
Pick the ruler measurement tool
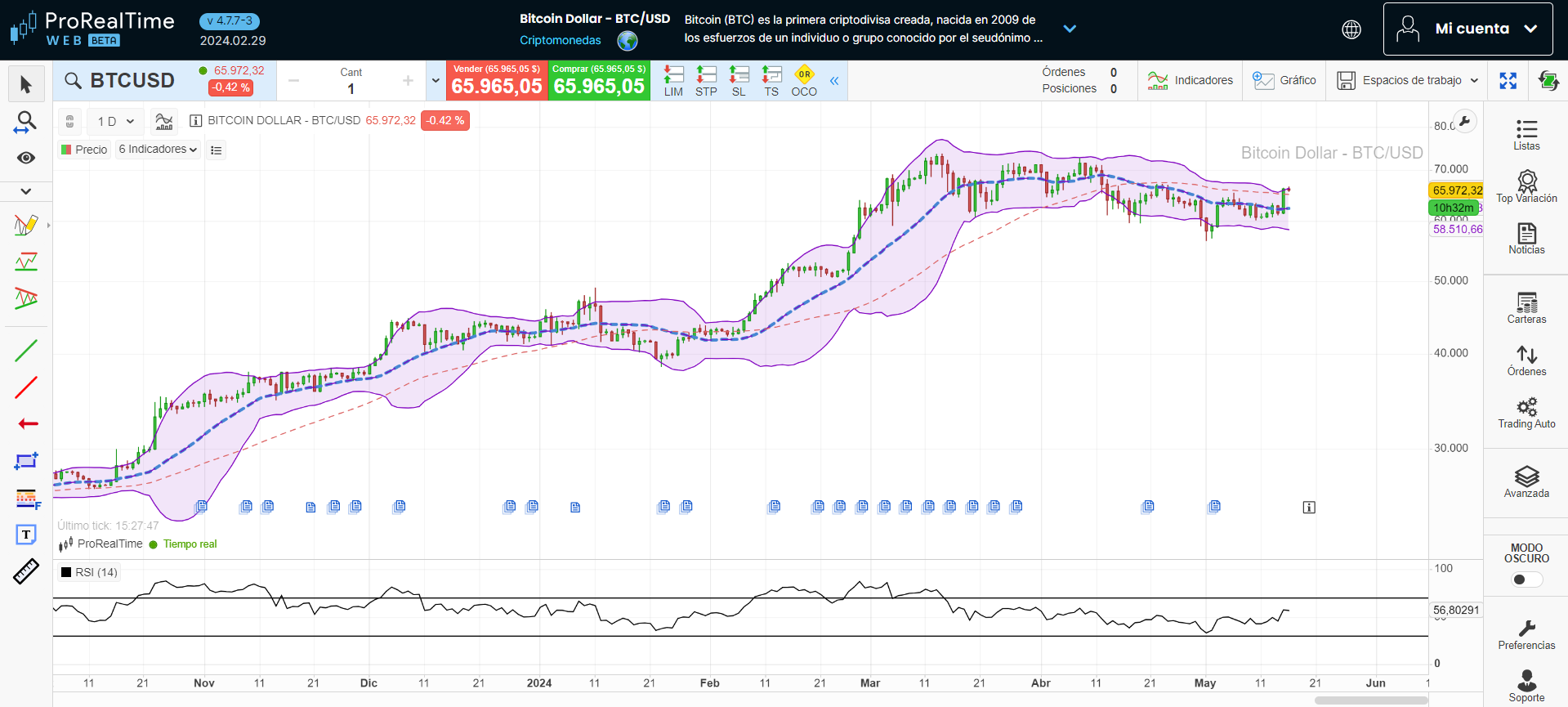pyautogui.click(x=26, y=571)
